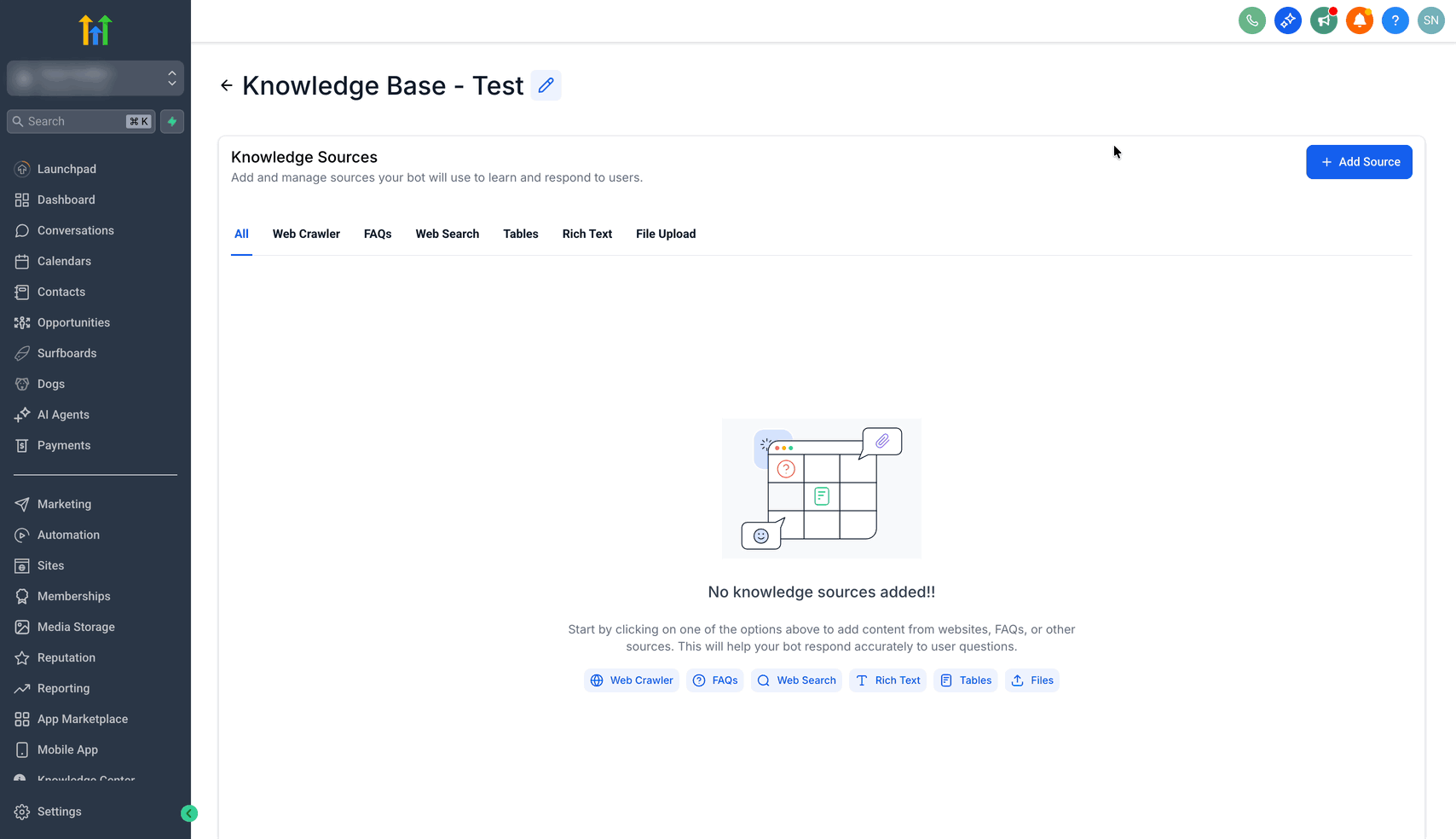The image size is (1456, 839).
Task: Click the back arrow beside Knowledge Base title
Action: (227, 85)
